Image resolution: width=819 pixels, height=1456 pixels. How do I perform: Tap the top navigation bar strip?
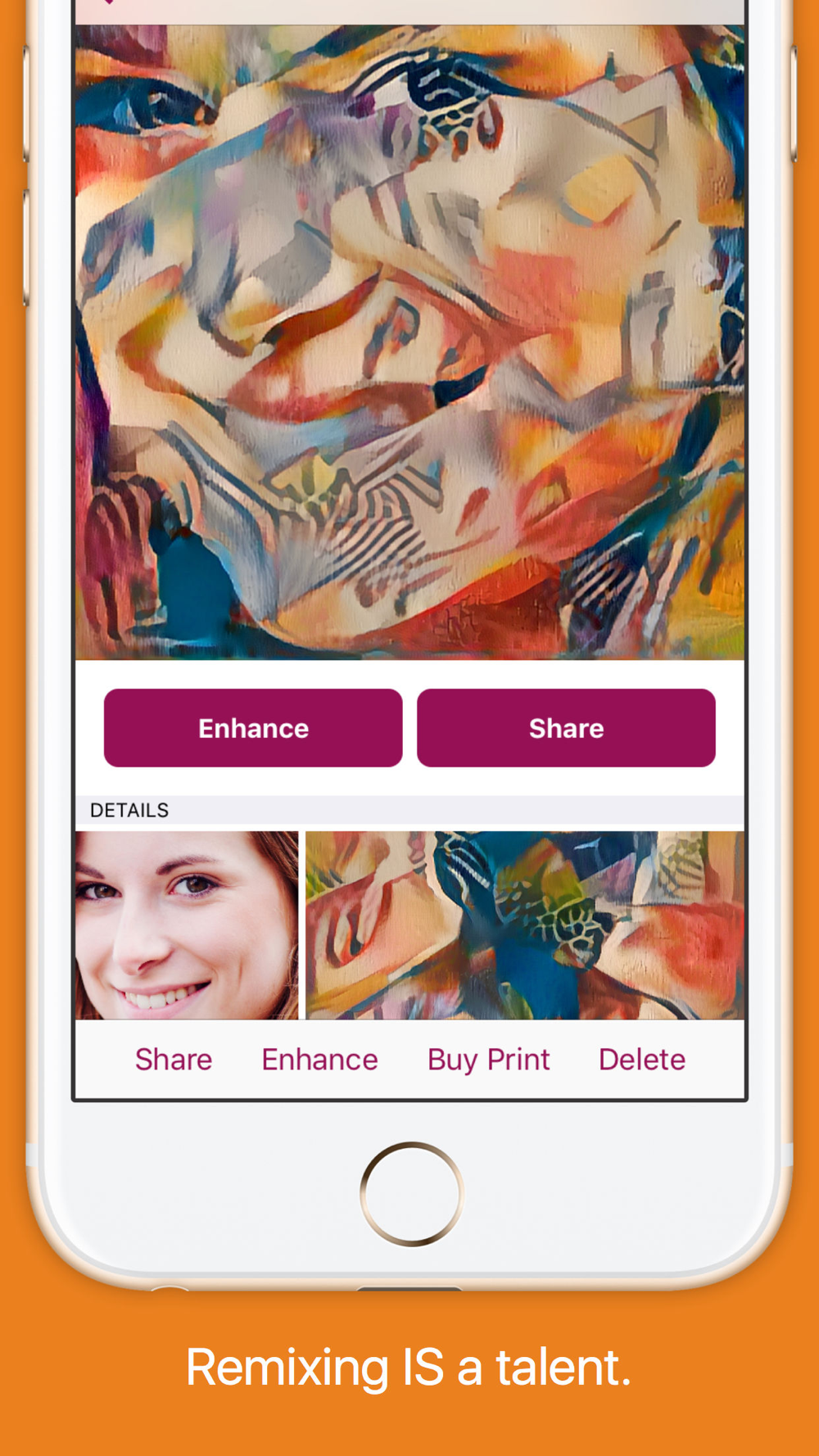click(x=409, y=12)
